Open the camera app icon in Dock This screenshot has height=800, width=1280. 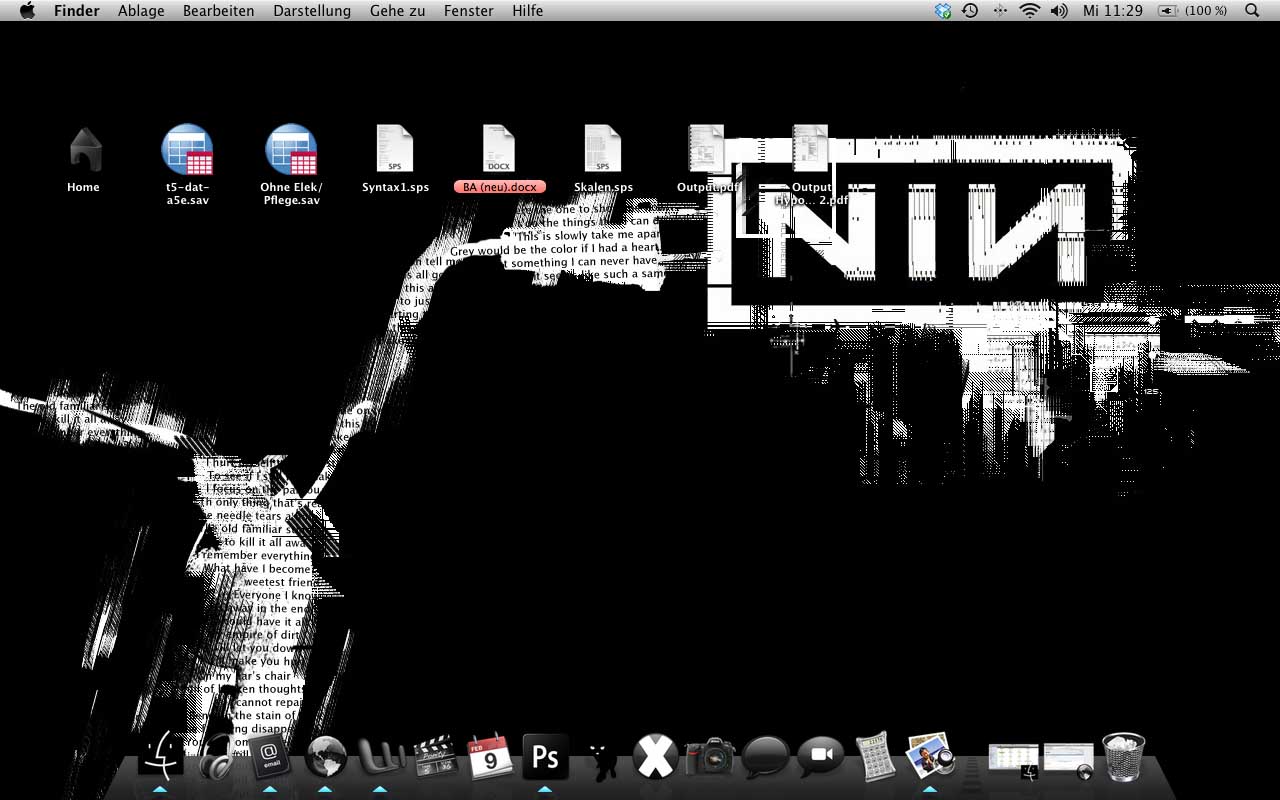pos(710,757)
